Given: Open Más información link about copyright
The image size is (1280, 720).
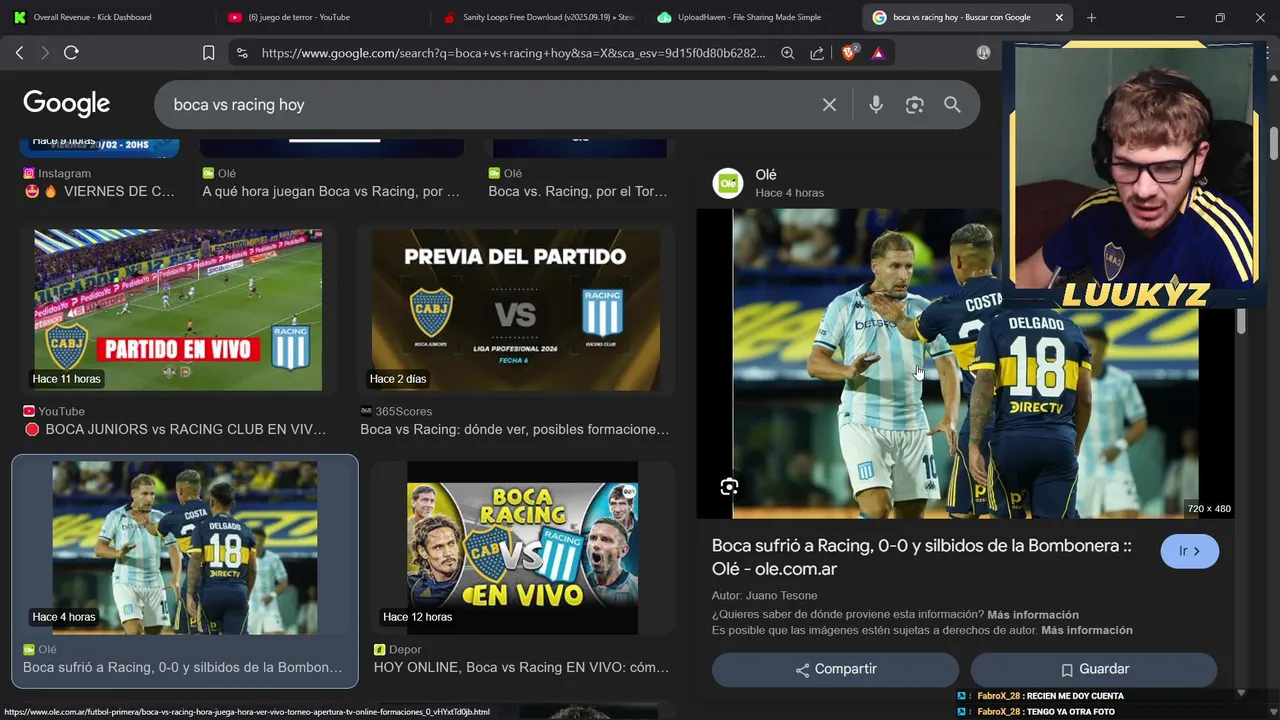Looking at the screenshot, I should tap(1087, 630).
